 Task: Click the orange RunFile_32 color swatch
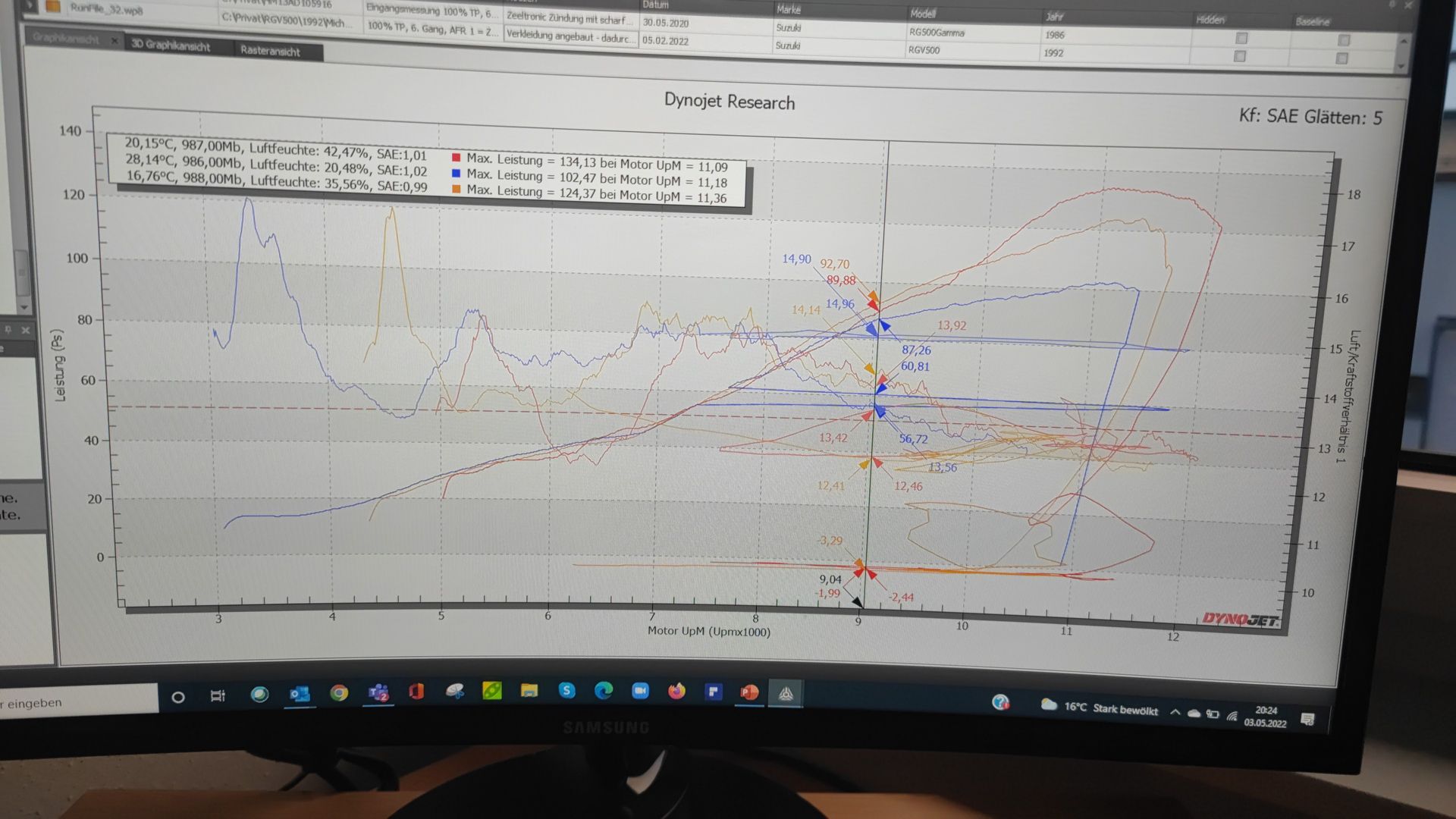[x=52, y=7]
